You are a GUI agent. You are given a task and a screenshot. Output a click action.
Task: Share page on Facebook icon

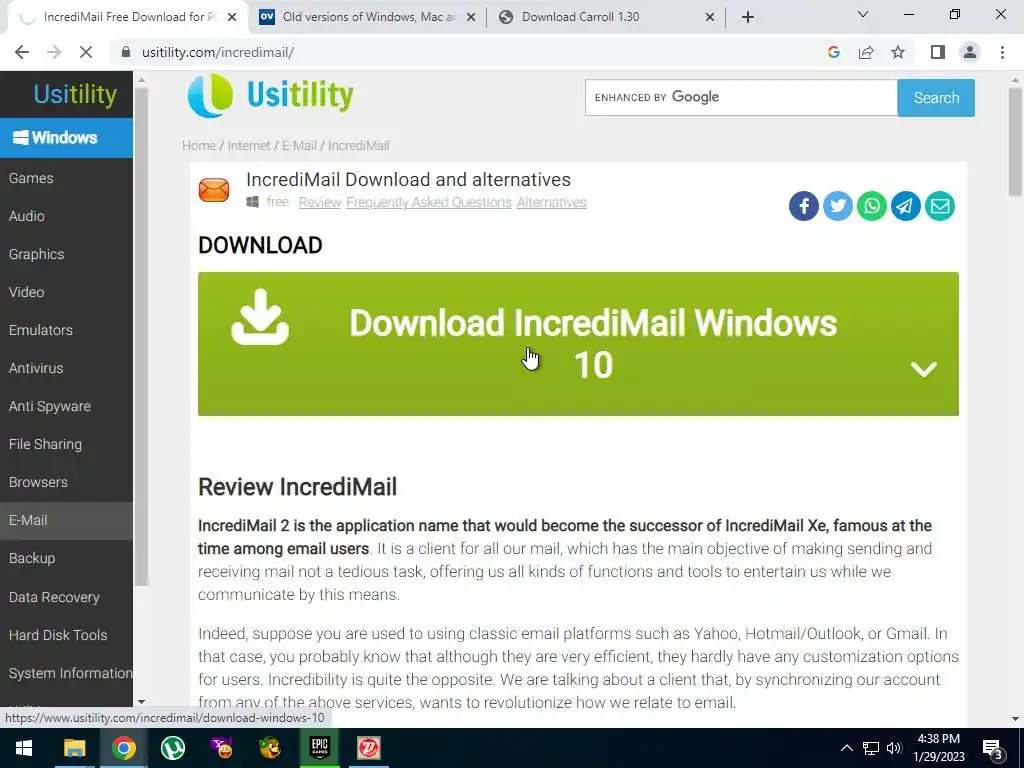tap(803, 206)
